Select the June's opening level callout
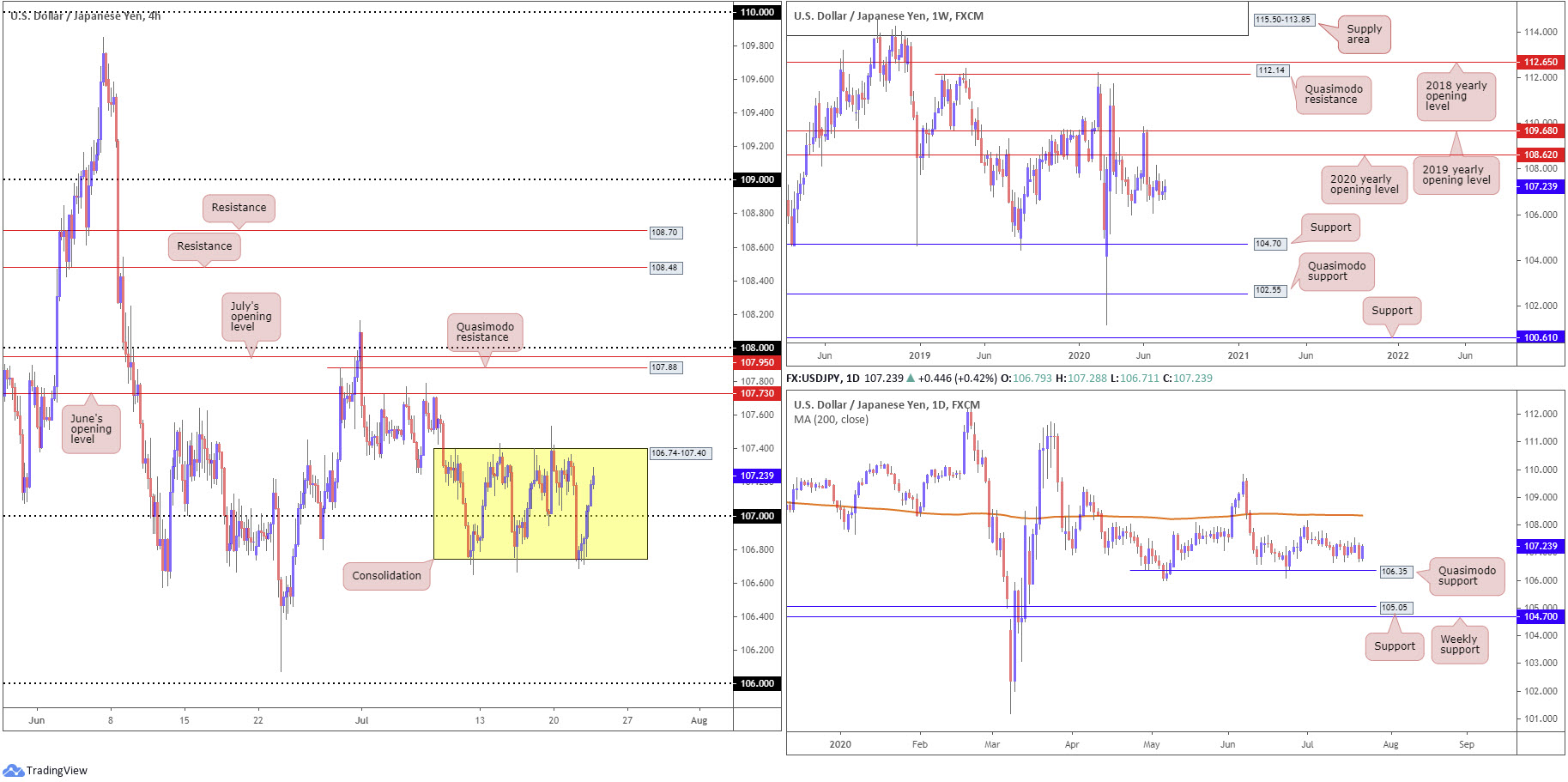 (x=91, y=429)
